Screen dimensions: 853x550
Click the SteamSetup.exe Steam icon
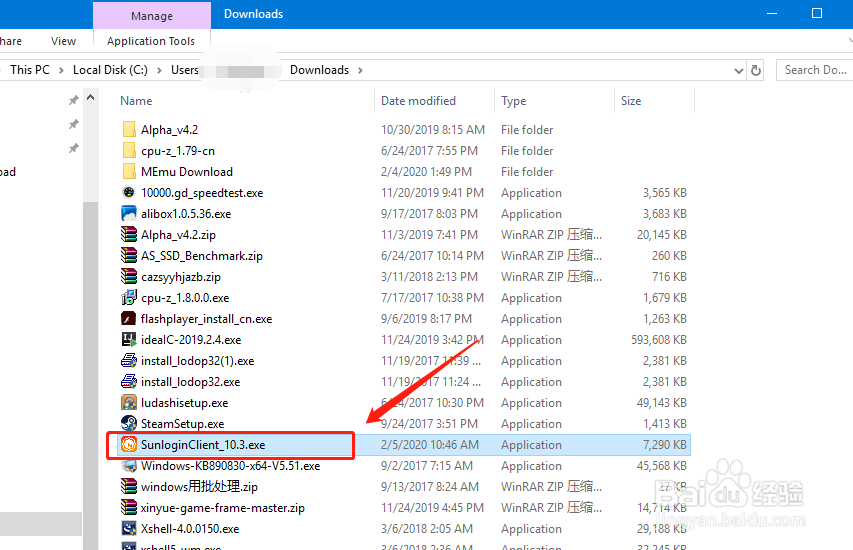pyautogui.click(x=129, y=424)
